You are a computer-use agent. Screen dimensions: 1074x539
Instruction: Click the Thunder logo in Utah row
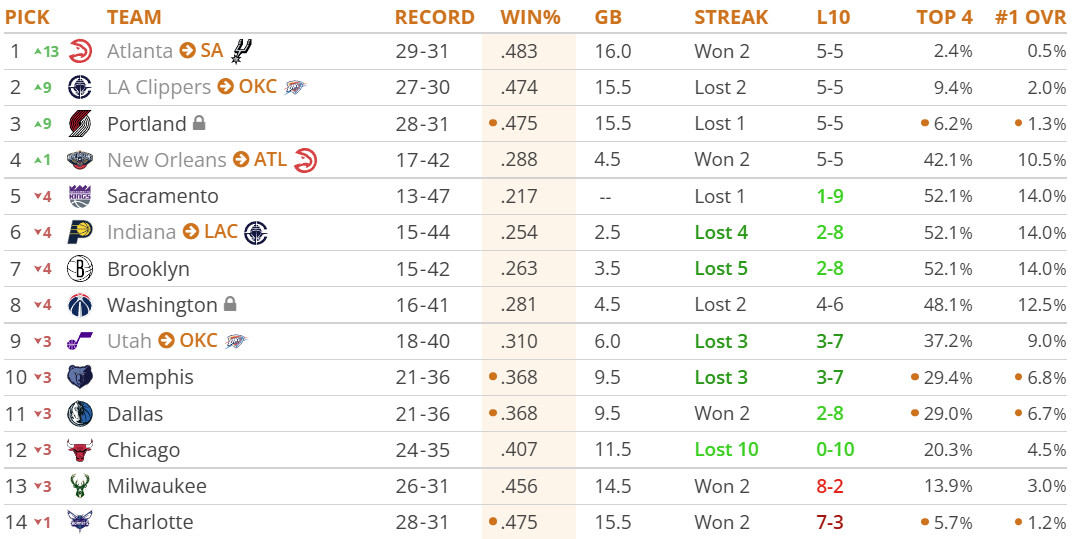pyautogui.click(x=236, y=341)
